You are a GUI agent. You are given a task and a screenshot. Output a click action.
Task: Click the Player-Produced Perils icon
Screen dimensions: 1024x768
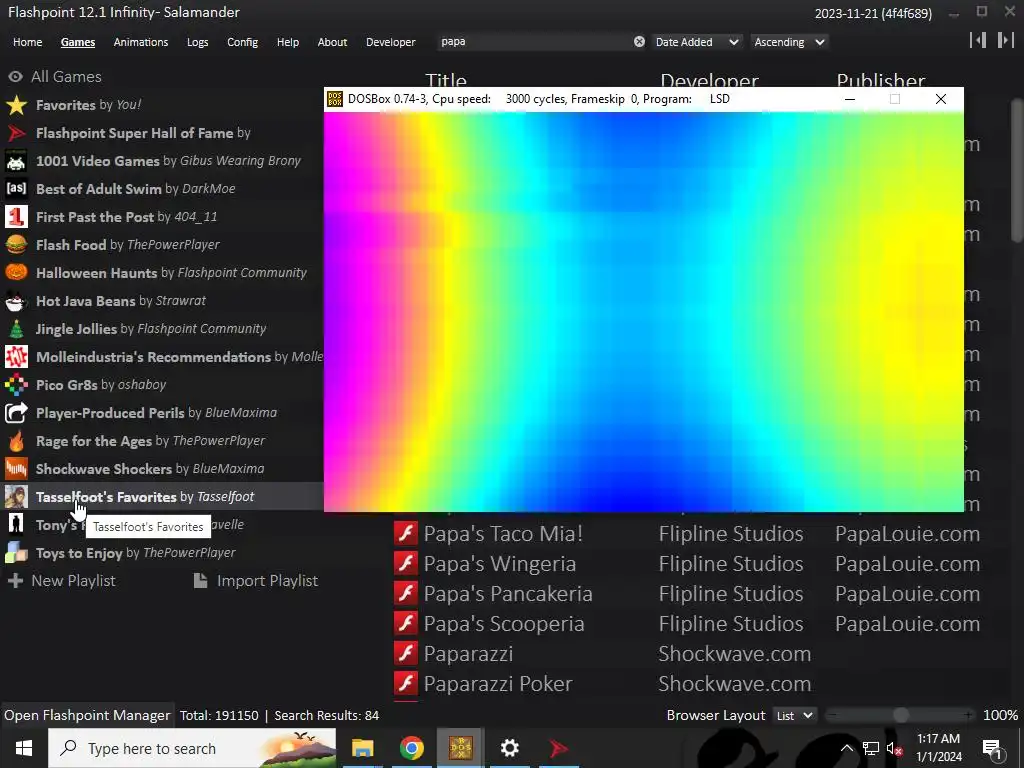click(x=16, y=413)
